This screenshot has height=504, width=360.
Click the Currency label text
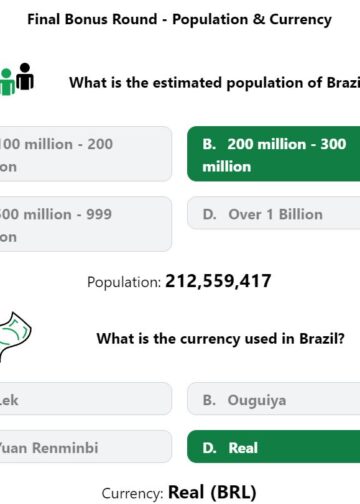(132, 493)
